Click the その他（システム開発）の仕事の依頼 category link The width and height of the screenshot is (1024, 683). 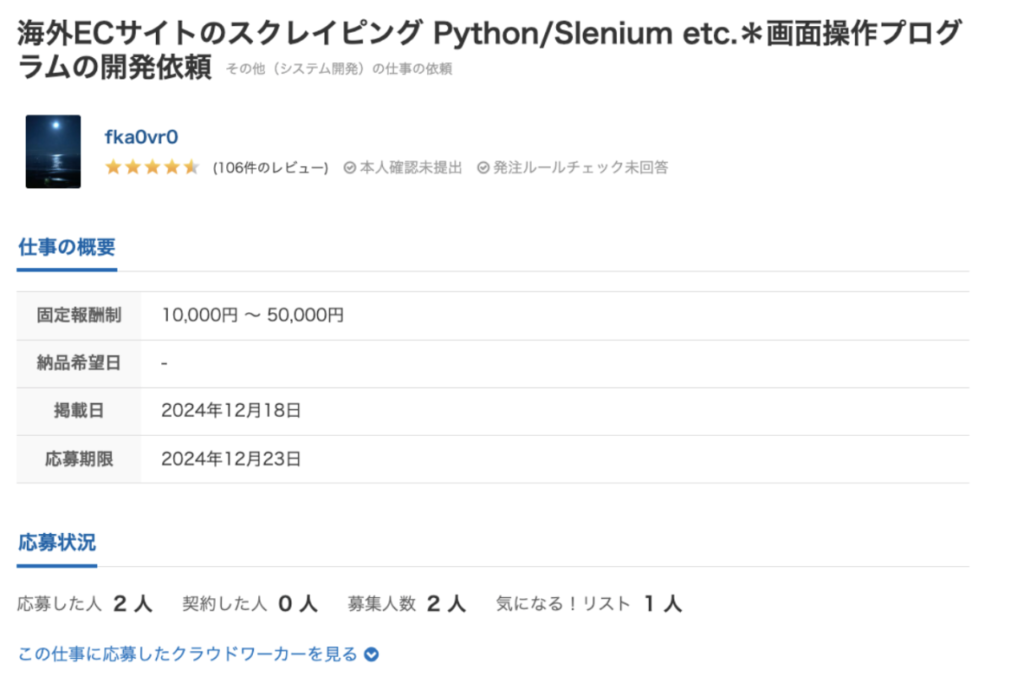point(339,69)
